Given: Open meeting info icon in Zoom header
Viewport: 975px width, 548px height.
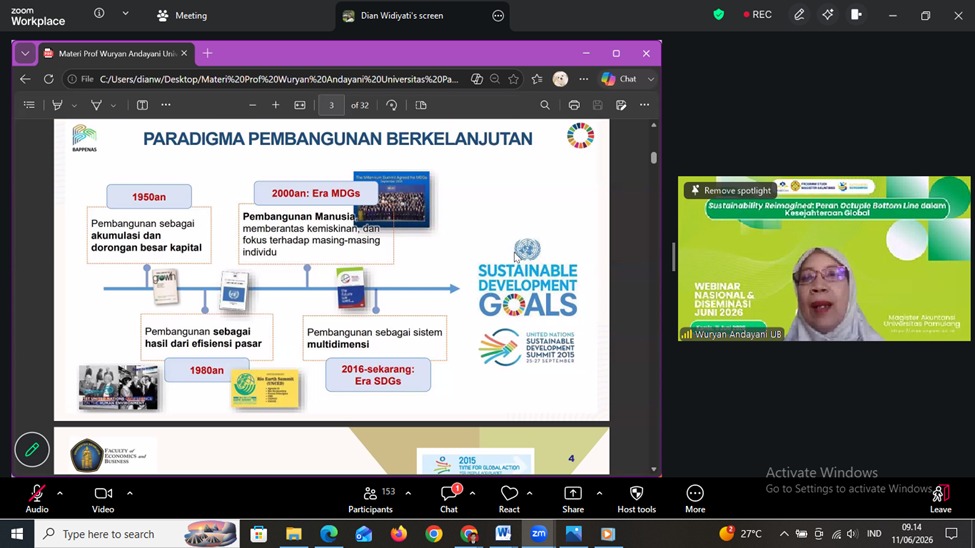Looking at the screenshot, I should click(99, 13).
